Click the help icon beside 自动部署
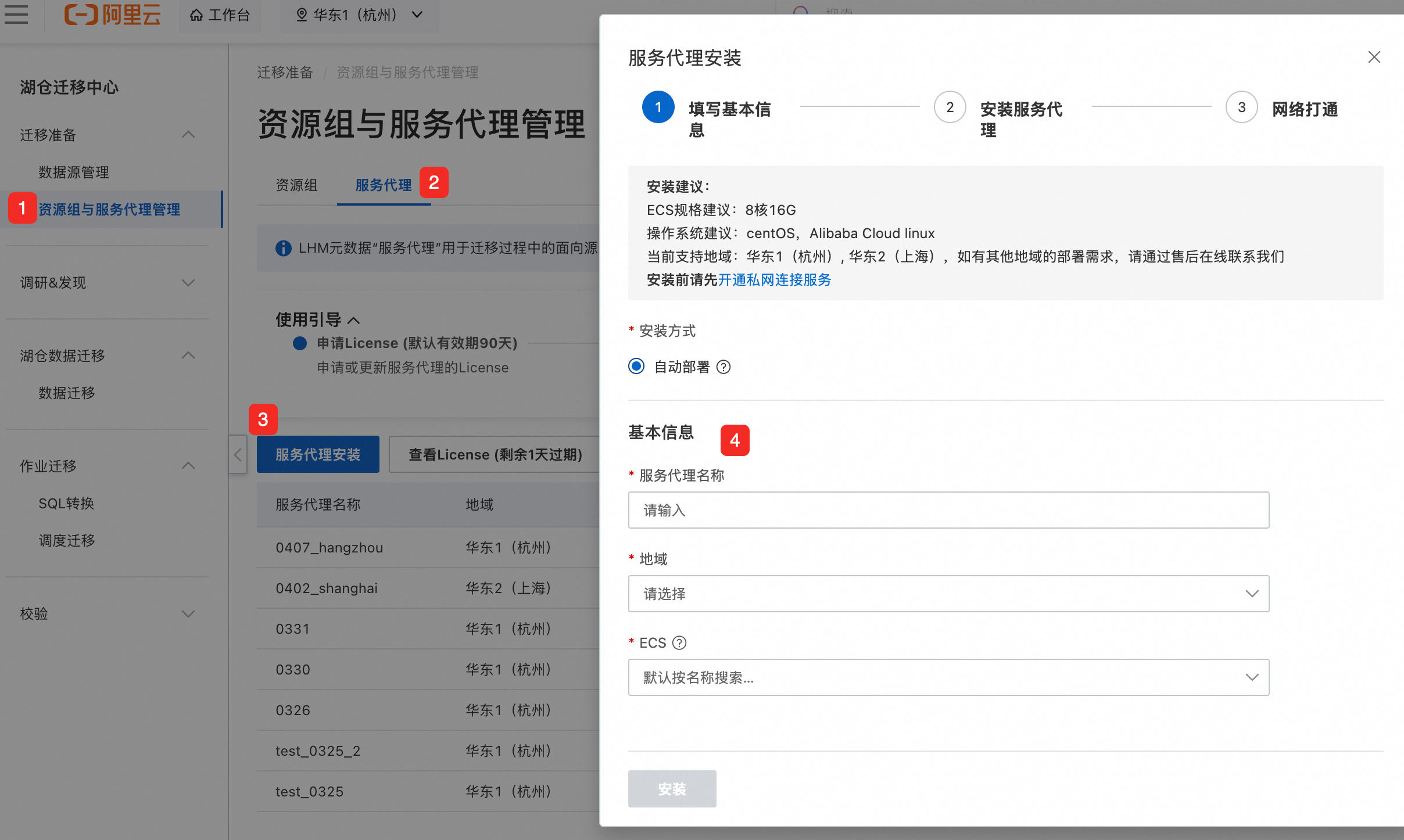Image resolution: width=1404 pixels, height=840 pixels. click(x=724, y=367)
